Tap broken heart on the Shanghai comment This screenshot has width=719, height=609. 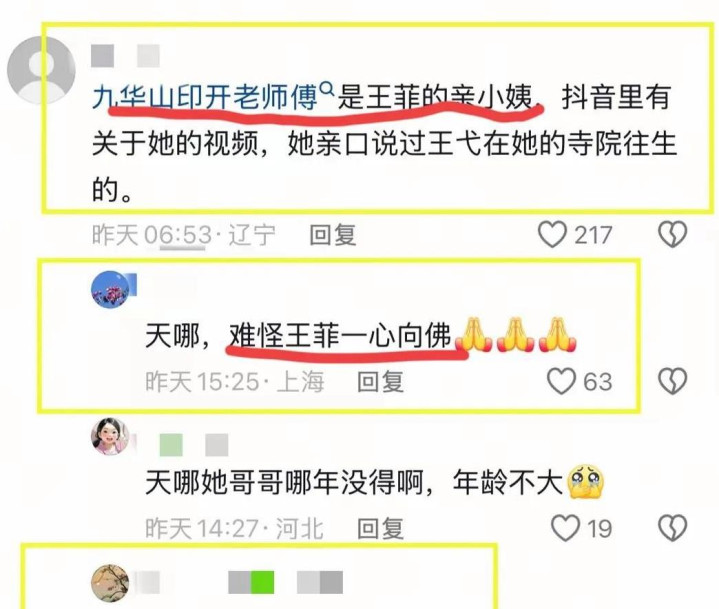tap(672, 381)
